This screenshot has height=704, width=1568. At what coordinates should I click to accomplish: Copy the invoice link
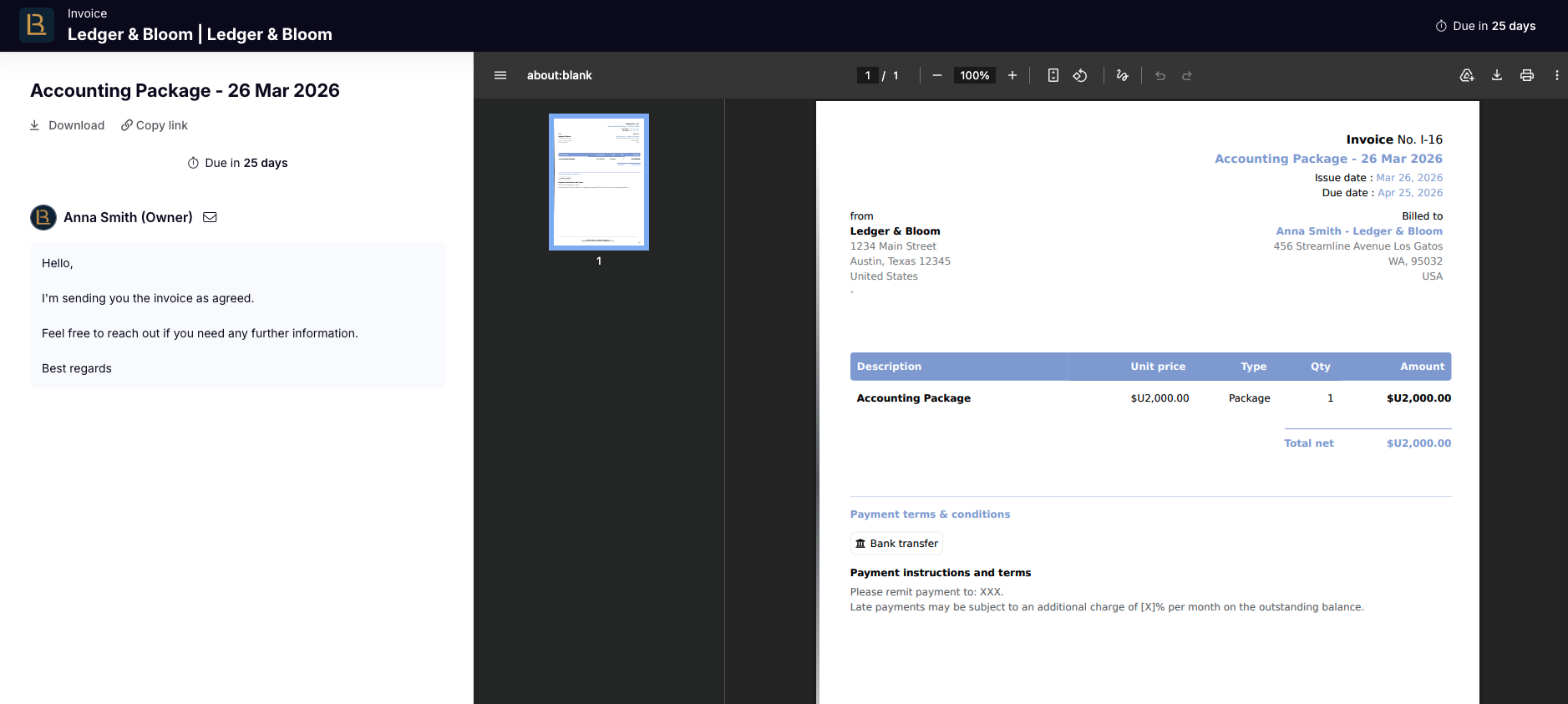[155, 125]
